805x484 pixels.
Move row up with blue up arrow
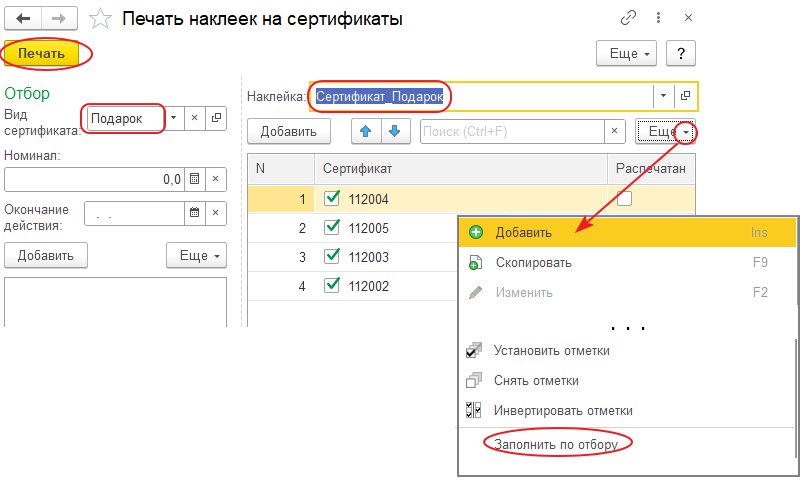coord(366,131)
